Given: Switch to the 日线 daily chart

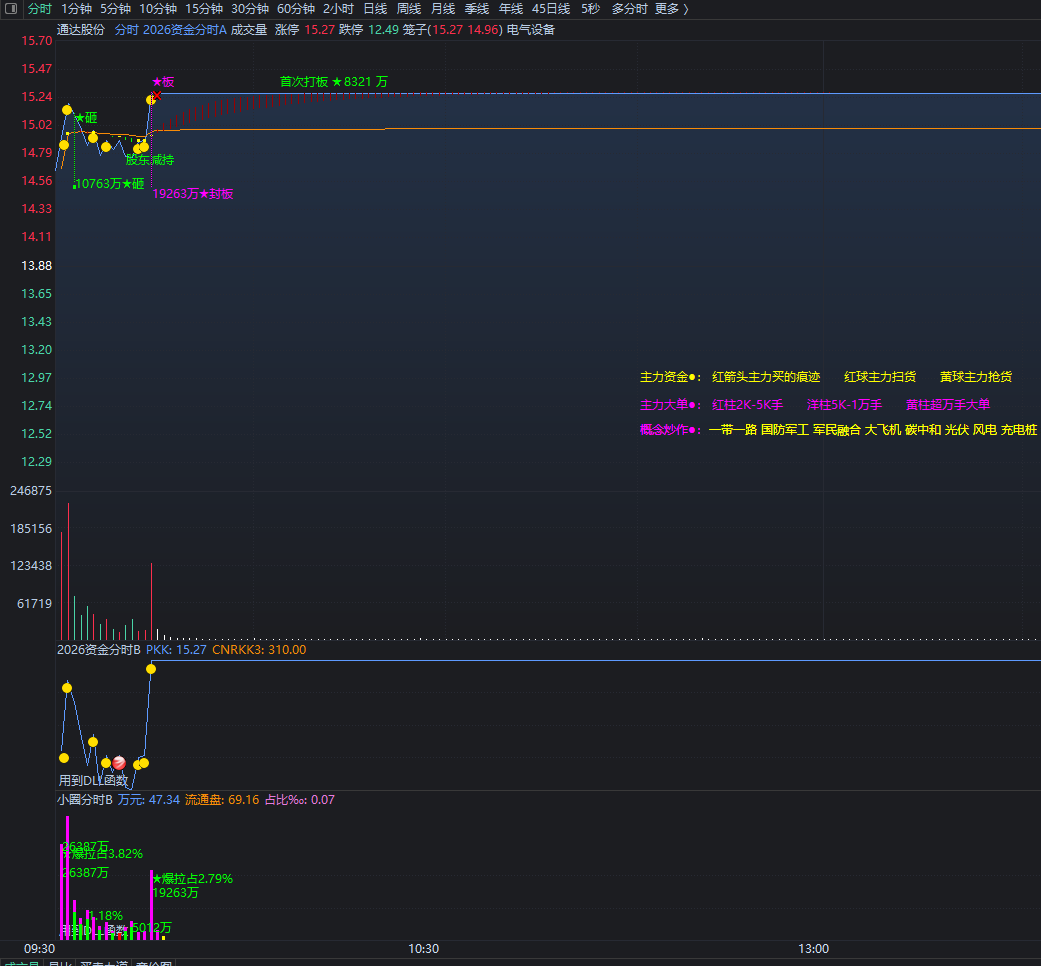Looking at the screenshot, I should (375, 9).
